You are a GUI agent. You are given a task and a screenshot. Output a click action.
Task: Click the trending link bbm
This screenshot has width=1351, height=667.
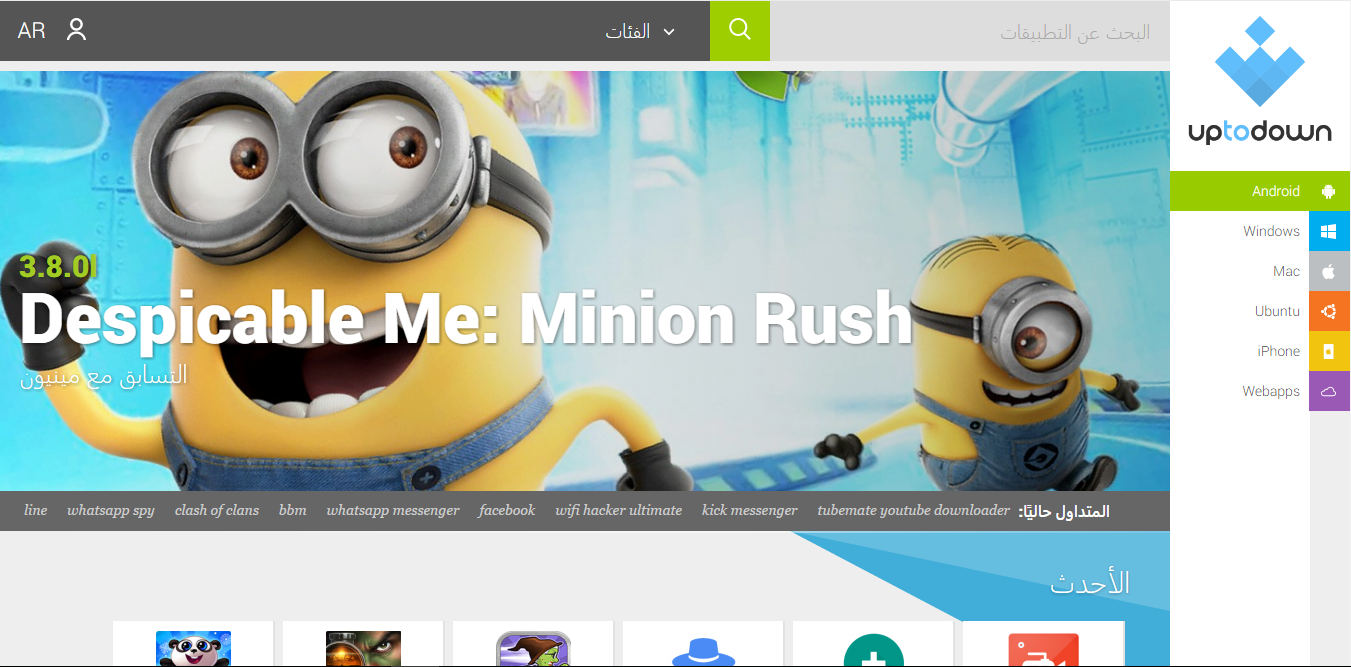[293, 510]
